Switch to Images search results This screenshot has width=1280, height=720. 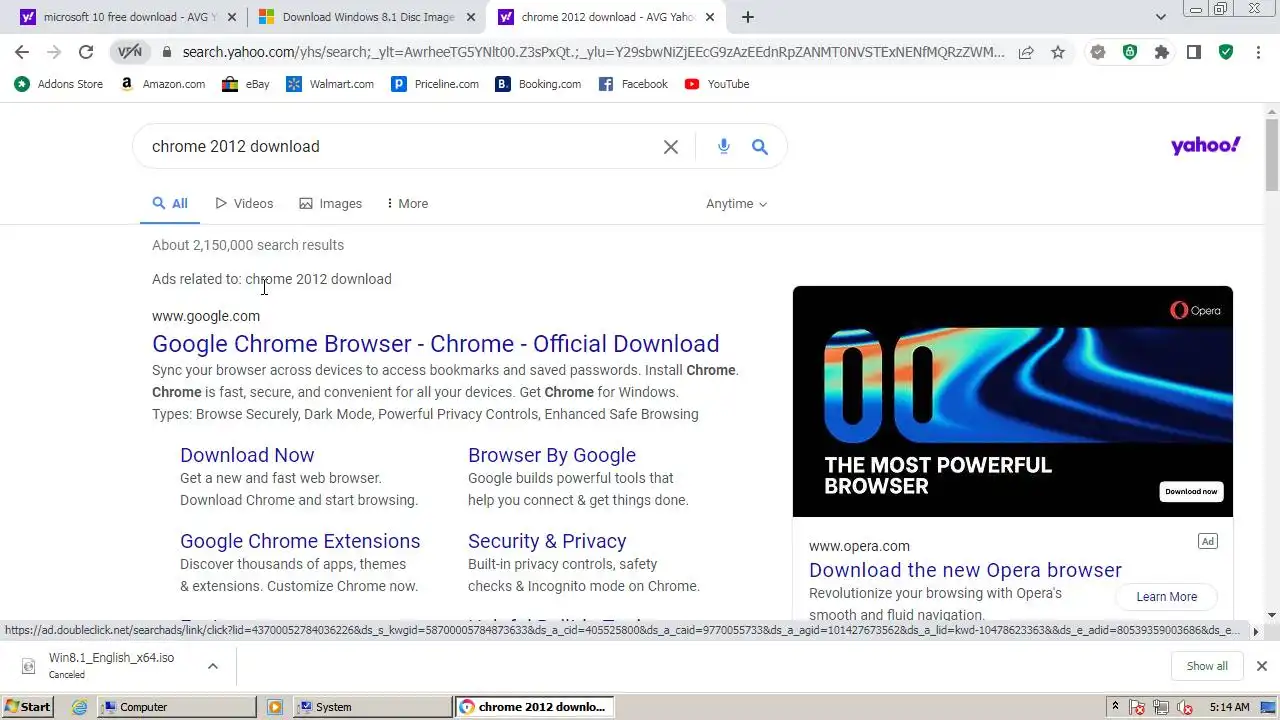tap(330, 204)
